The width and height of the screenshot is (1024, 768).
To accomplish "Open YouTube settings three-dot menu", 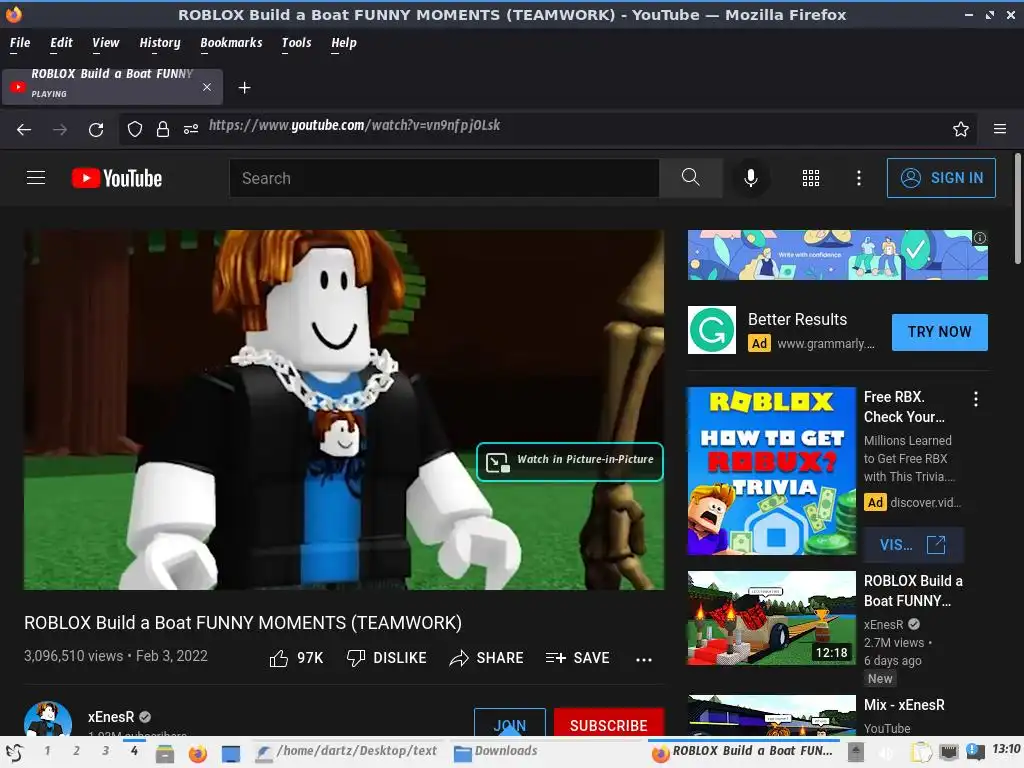I will [x=858, y=178].
